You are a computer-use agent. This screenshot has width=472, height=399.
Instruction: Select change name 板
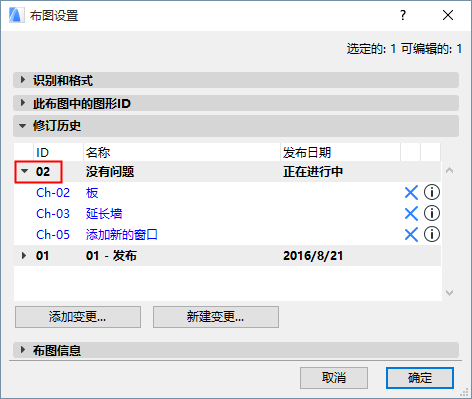pos(92,193)
